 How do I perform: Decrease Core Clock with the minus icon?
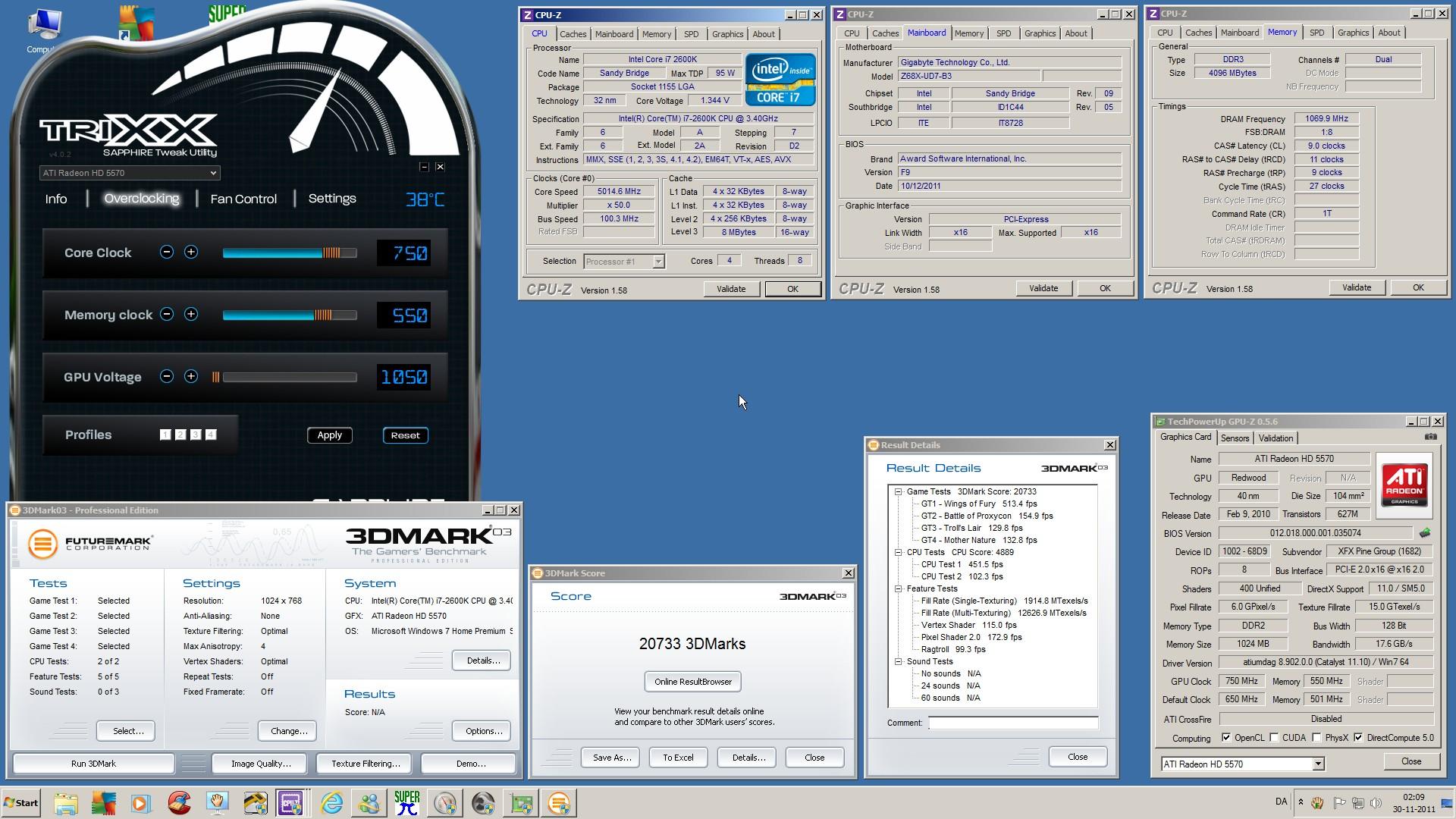tap(167, 252)
